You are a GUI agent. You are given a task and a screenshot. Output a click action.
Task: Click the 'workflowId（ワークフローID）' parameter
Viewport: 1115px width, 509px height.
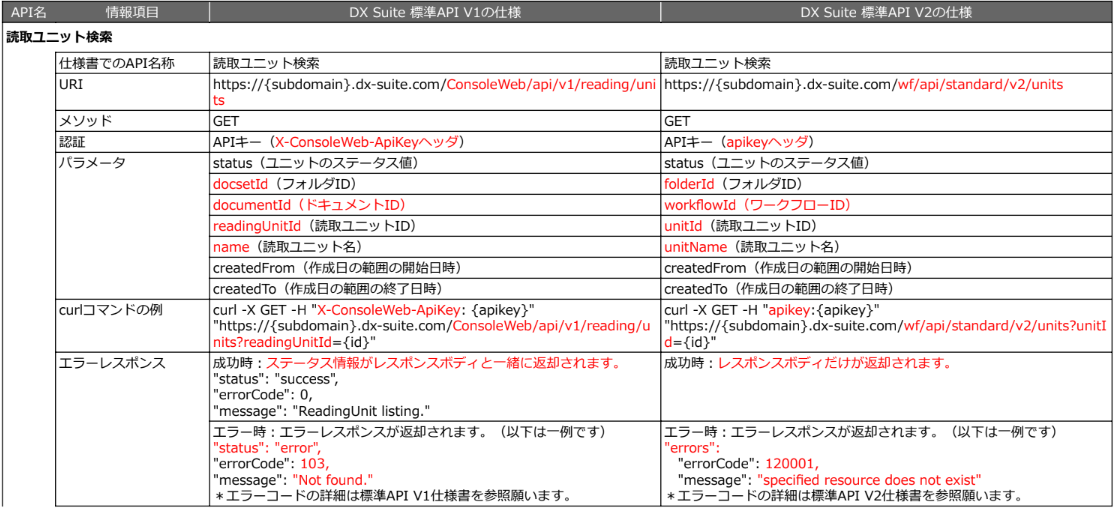tap(757, 205)
